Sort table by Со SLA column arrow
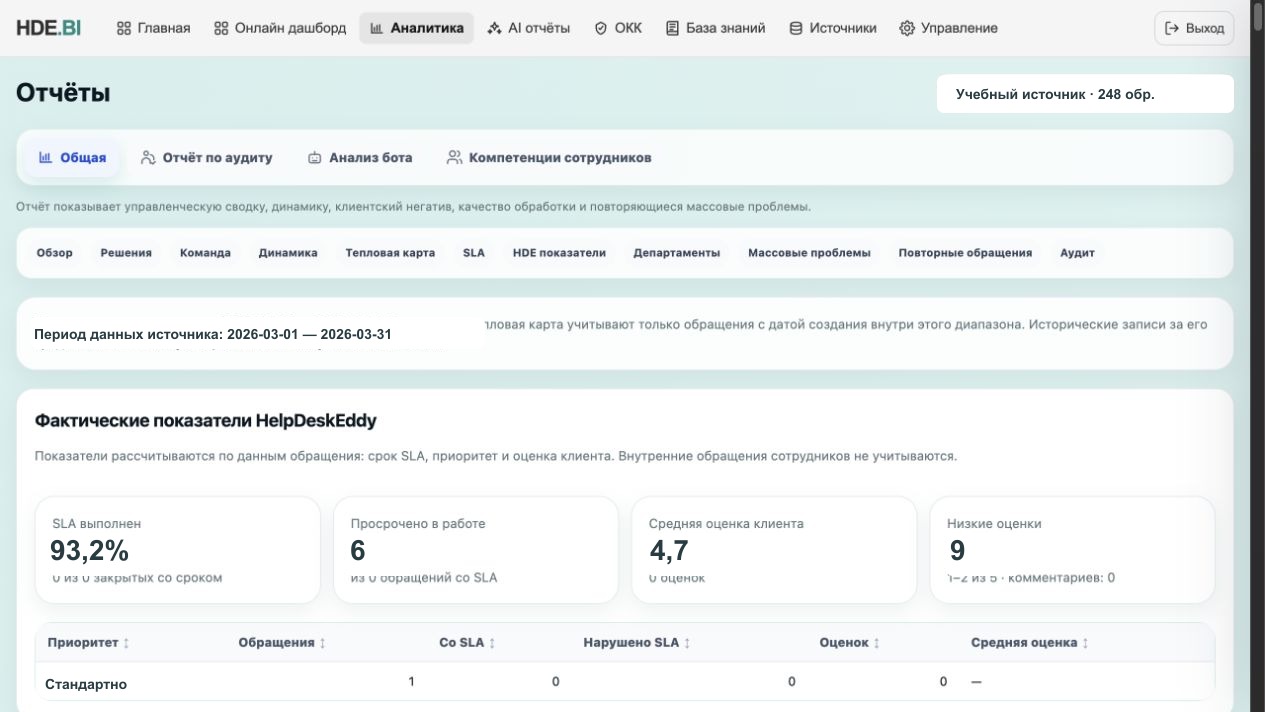Viewport: 1265px width, 712px height. click(492, 643)
